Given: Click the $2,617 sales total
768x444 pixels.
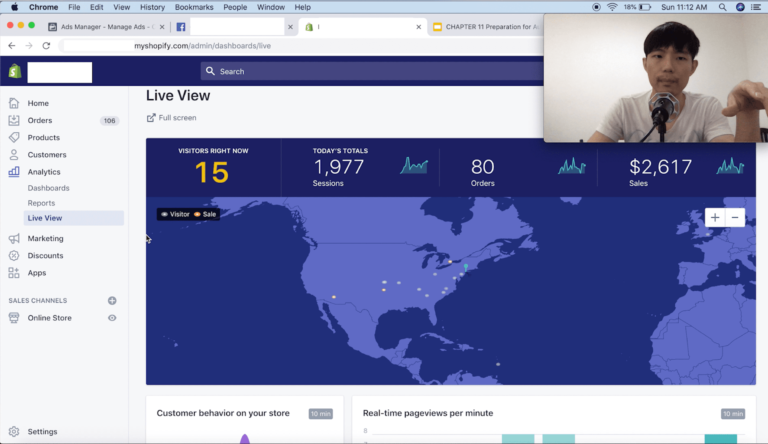Looking at the screenshot, I should pyautogui.click(x=660, y=167).
